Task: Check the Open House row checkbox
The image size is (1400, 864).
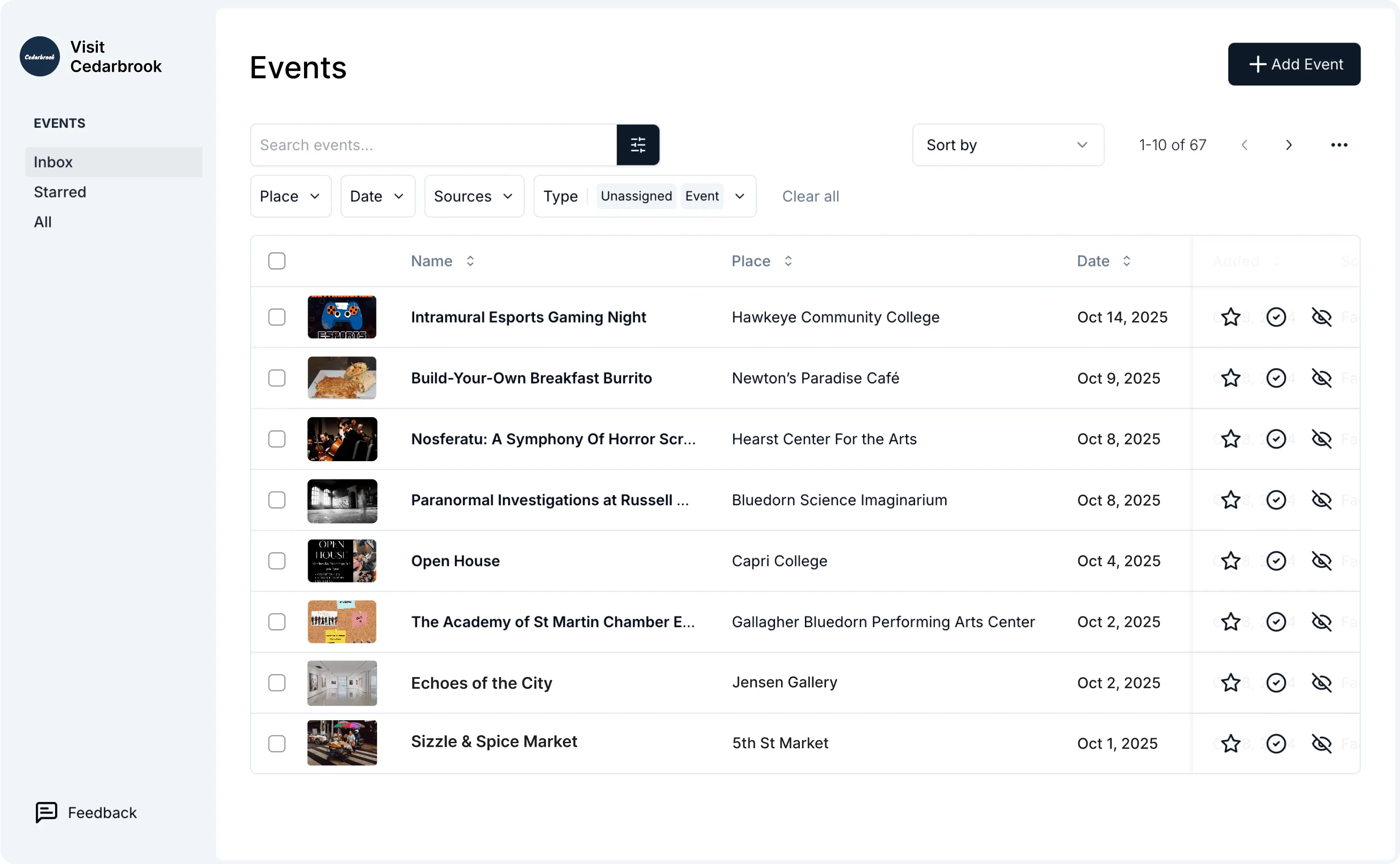Action: 276,560
